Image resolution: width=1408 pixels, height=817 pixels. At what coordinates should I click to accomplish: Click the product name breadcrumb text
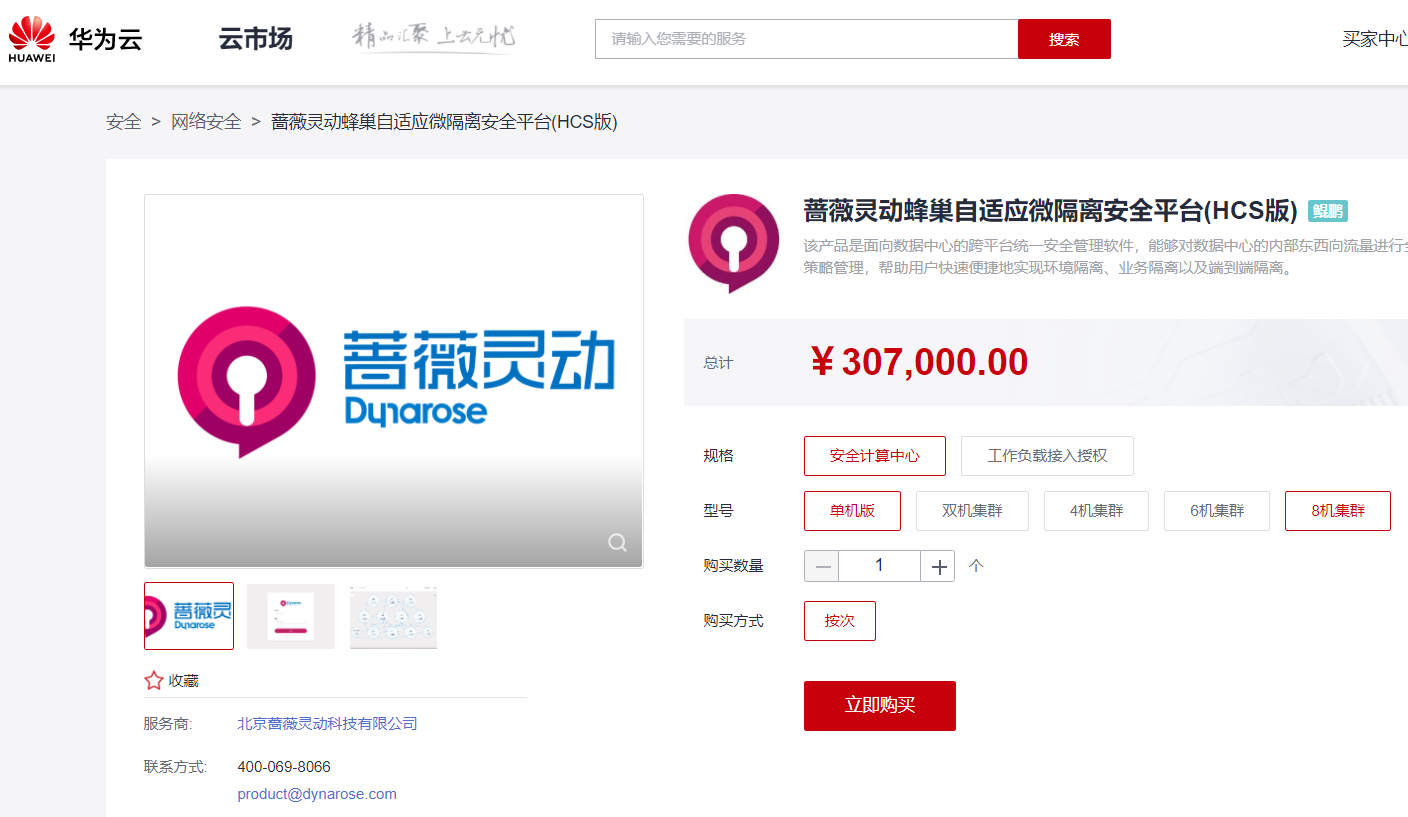[445, 122]
